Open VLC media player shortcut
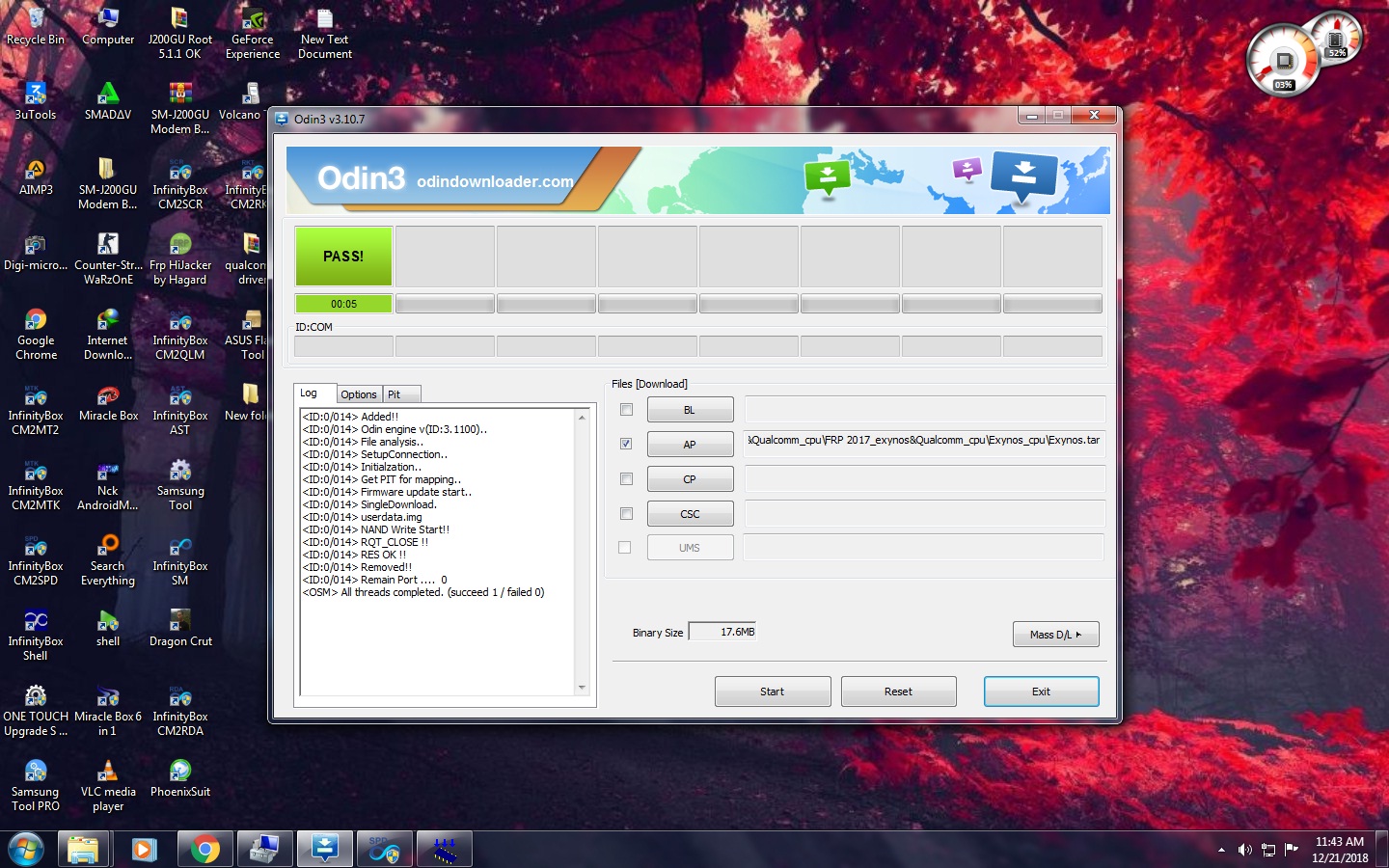 coord(108,785)
